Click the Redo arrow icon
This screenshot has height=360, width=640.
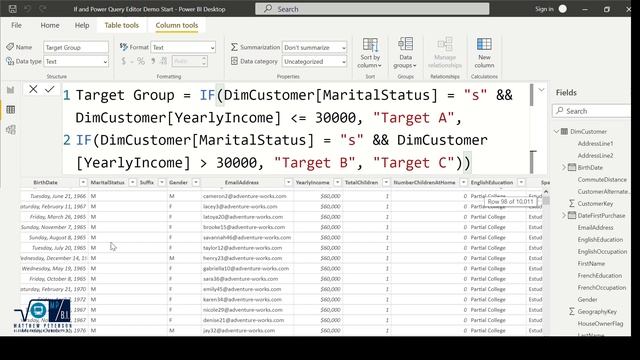point(42,9)
